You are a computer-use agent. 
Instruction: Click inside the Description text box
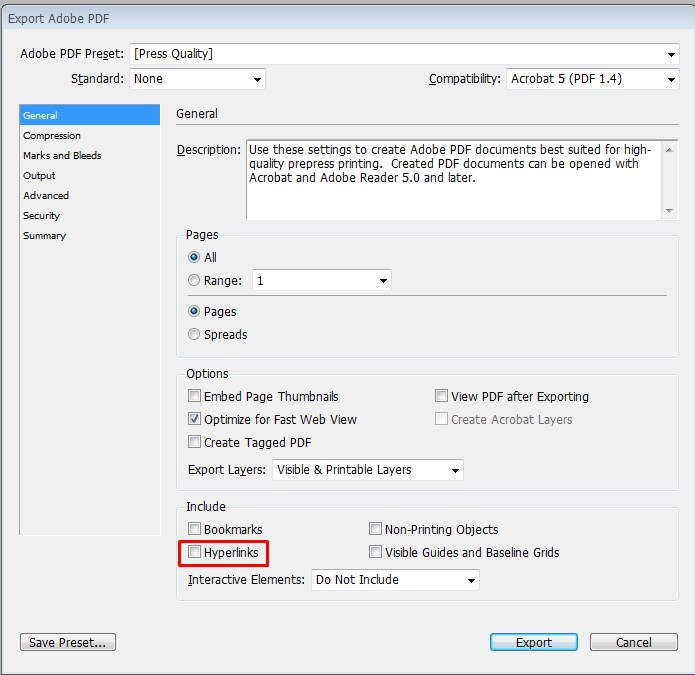click(x=454, y=179)
